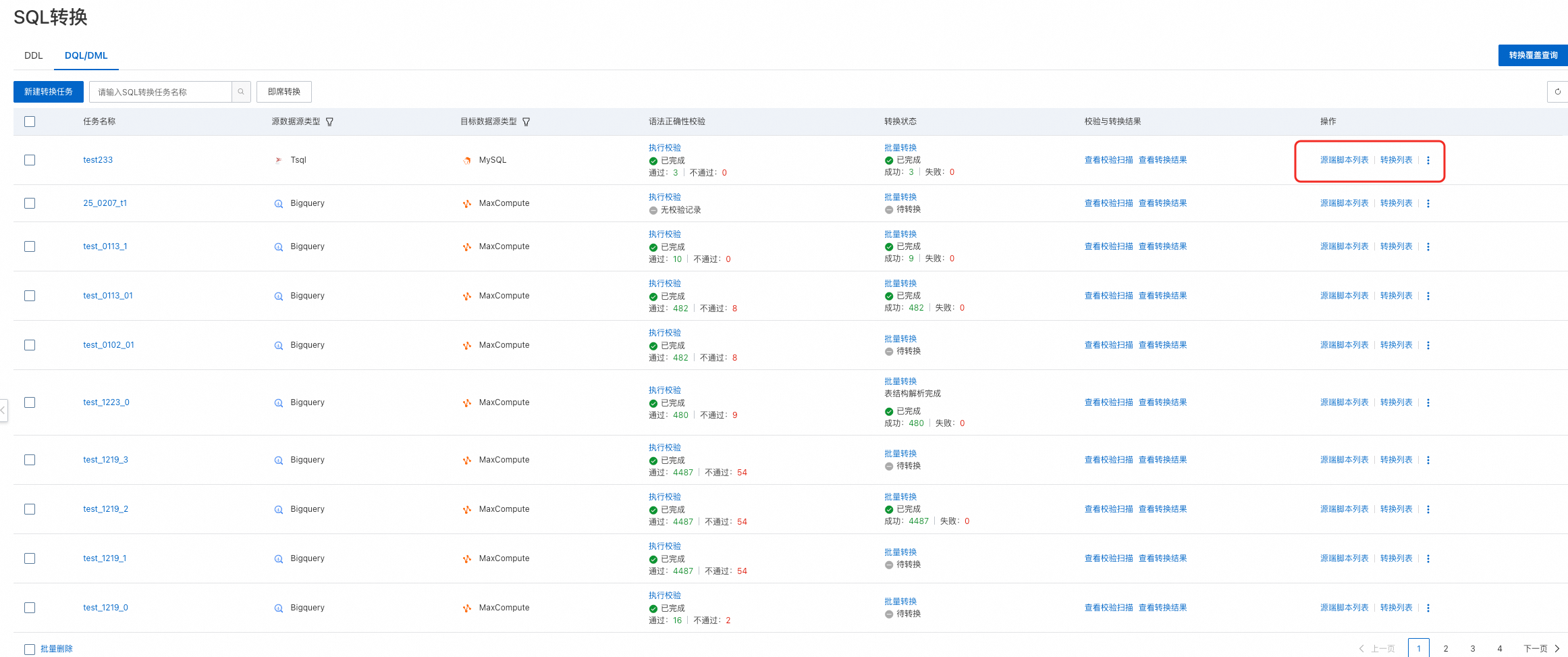1568x657 pixels.
Task: Click filter icon on 目标数据源类型 column
Action: pos(526,122)
